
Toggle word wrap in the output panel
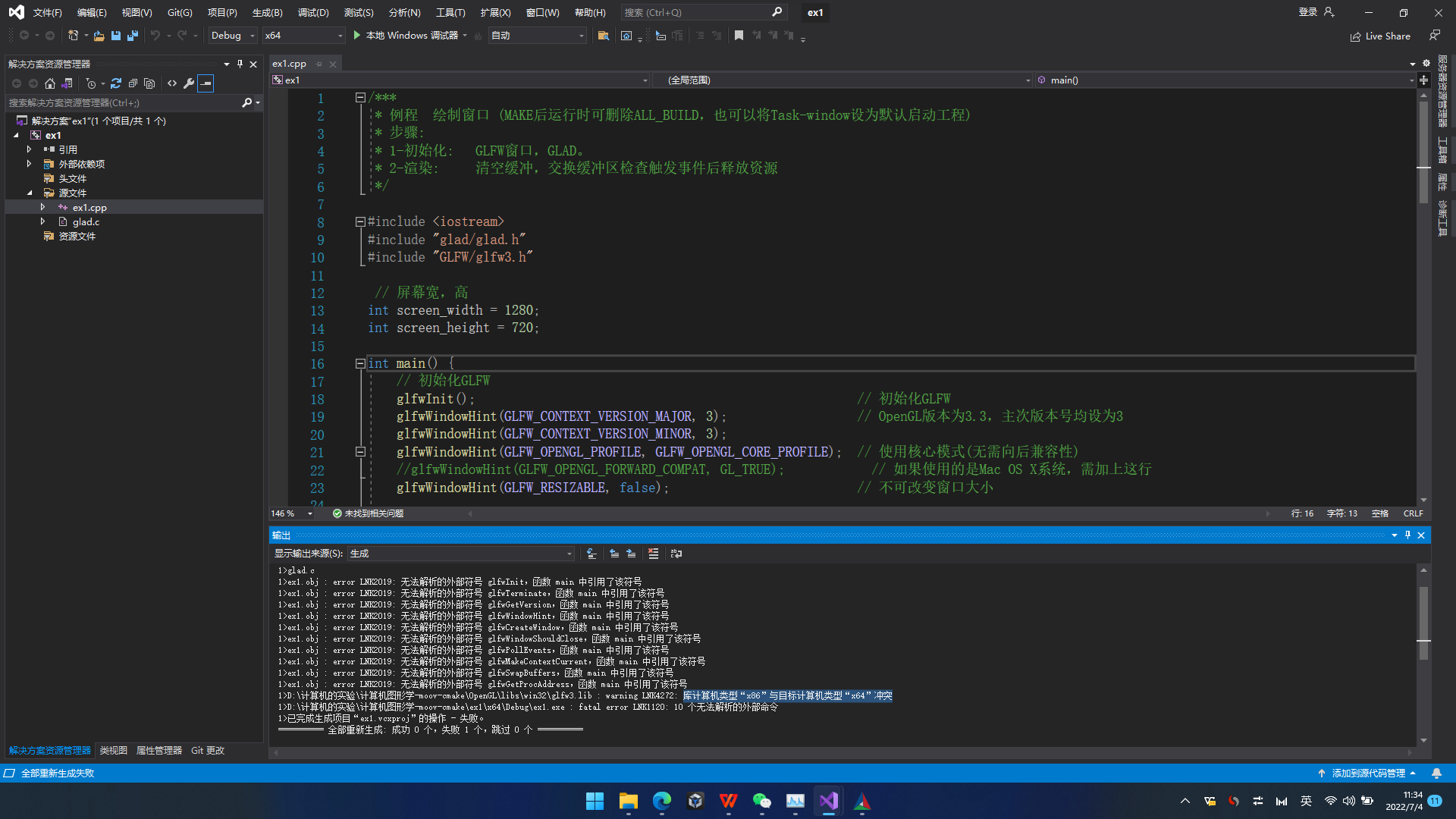676,554
